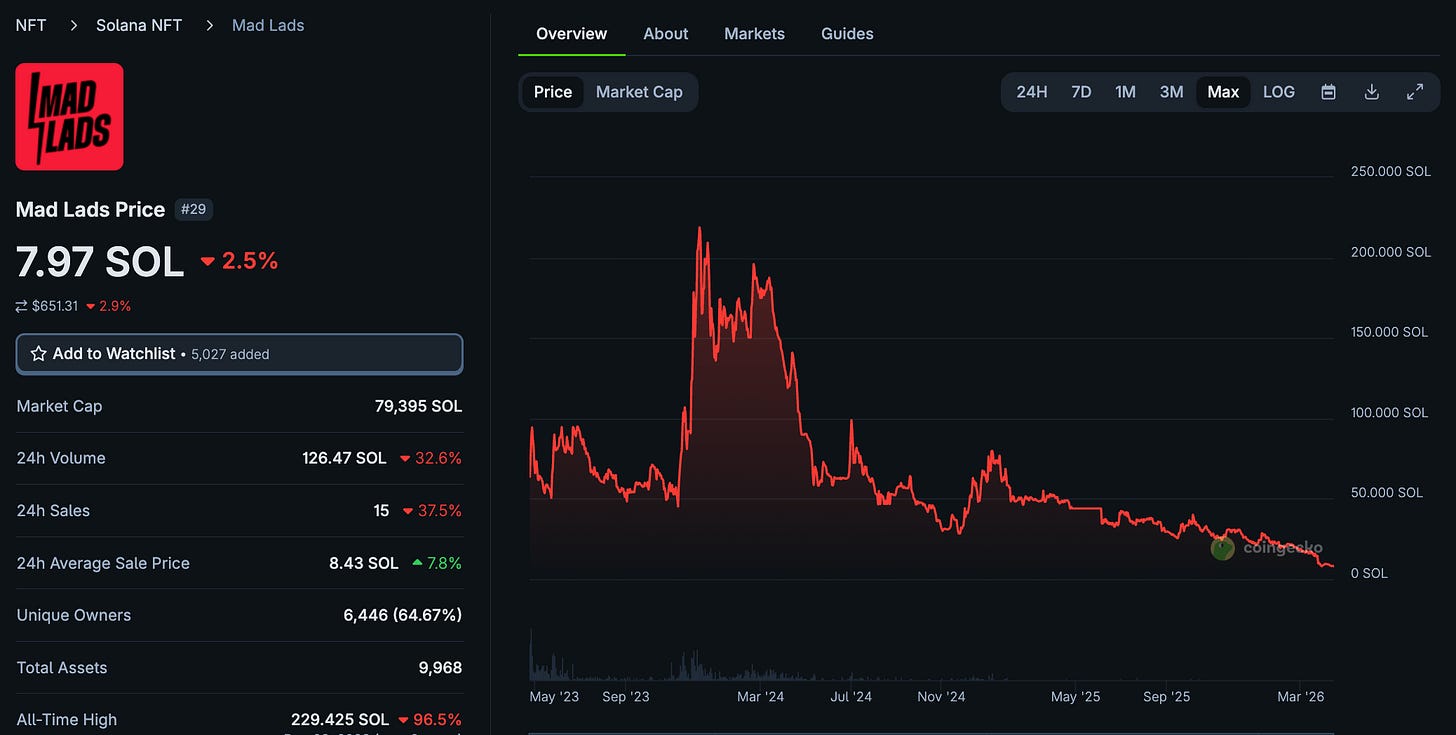Click the NFT breadcrumb link

pos(31,25)
